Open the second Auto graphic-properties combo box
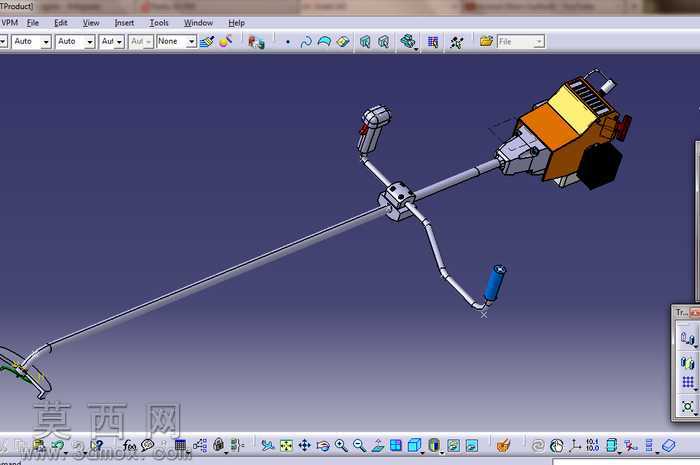The height and width of the screenshot is (465, 700). point(75,42)
